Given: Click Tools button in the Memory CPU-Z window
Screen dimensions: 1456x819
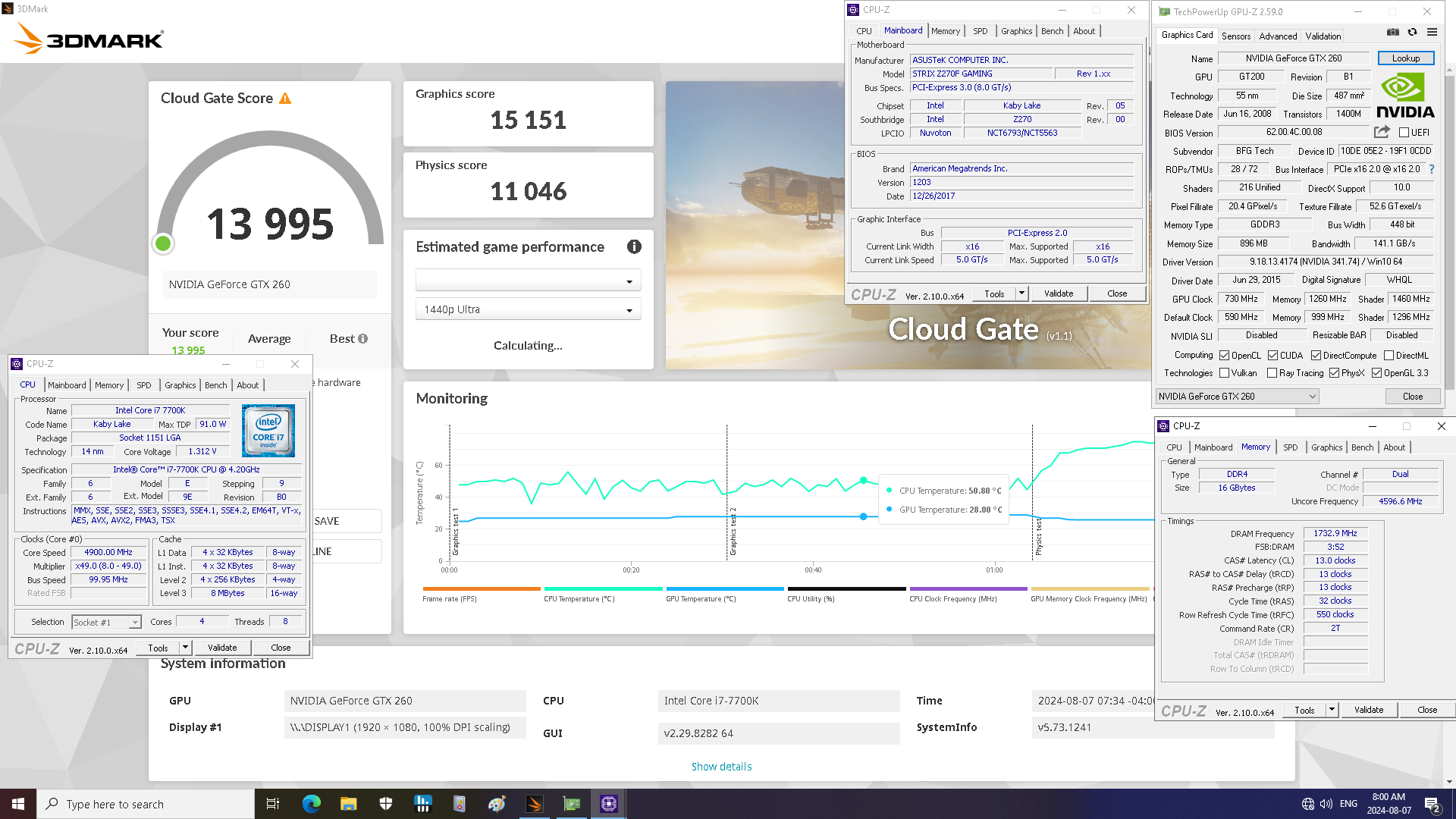Looking at the screenshot, I should tap(1304, 710).
